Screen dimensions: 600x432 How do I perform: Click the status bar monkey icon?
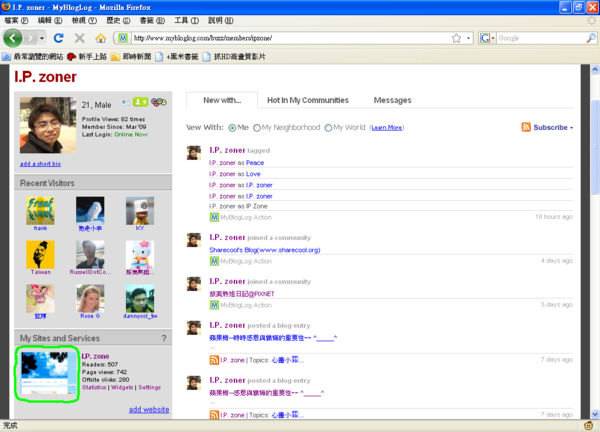pos(589,425)
